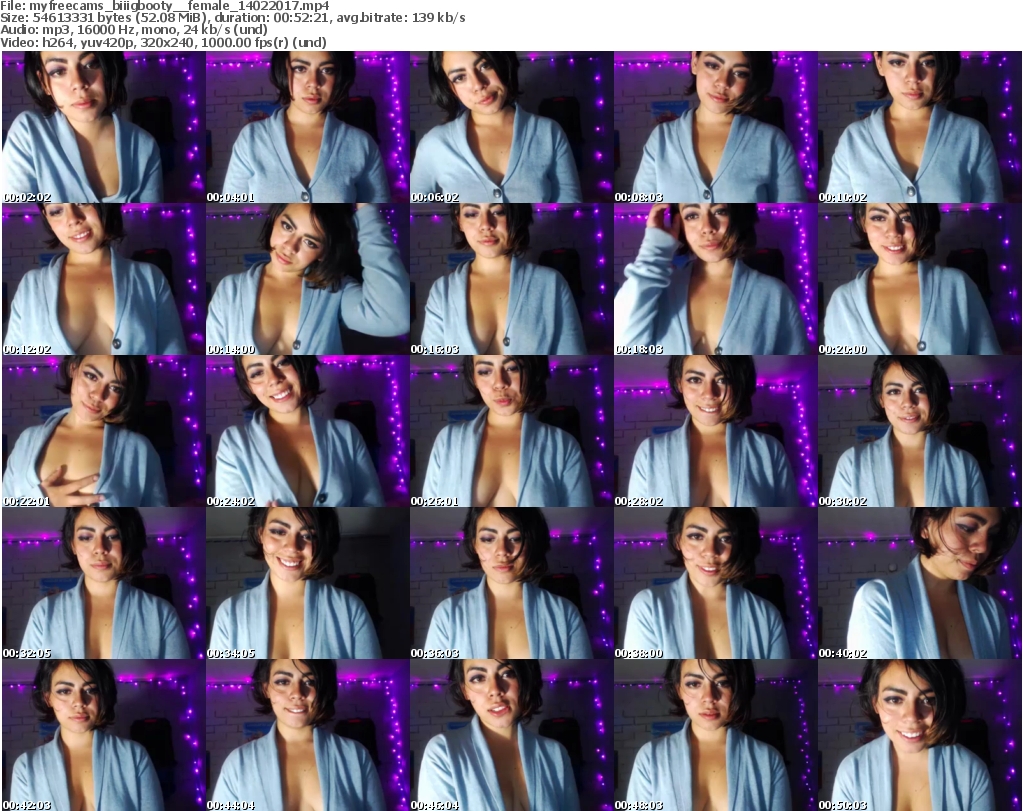Select the thumbnail timestamped 00:18:03
The image size is (1024, 811).
pos(715,279)
